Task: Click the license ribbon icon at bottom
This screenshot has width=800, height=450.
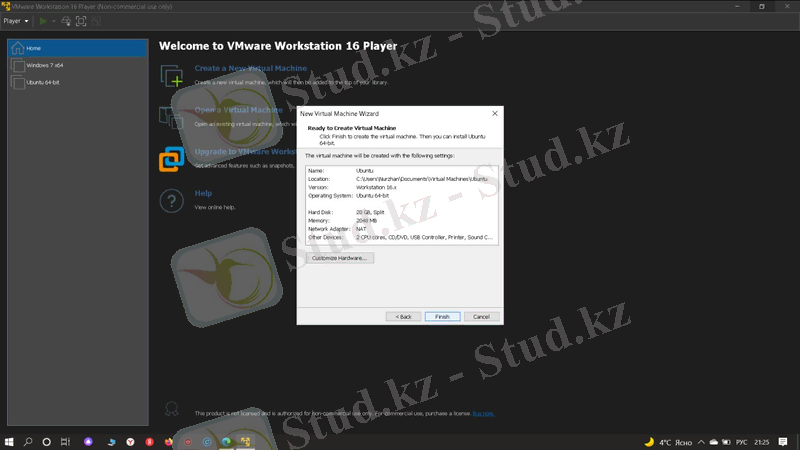Action: click(x=171, y=408)
